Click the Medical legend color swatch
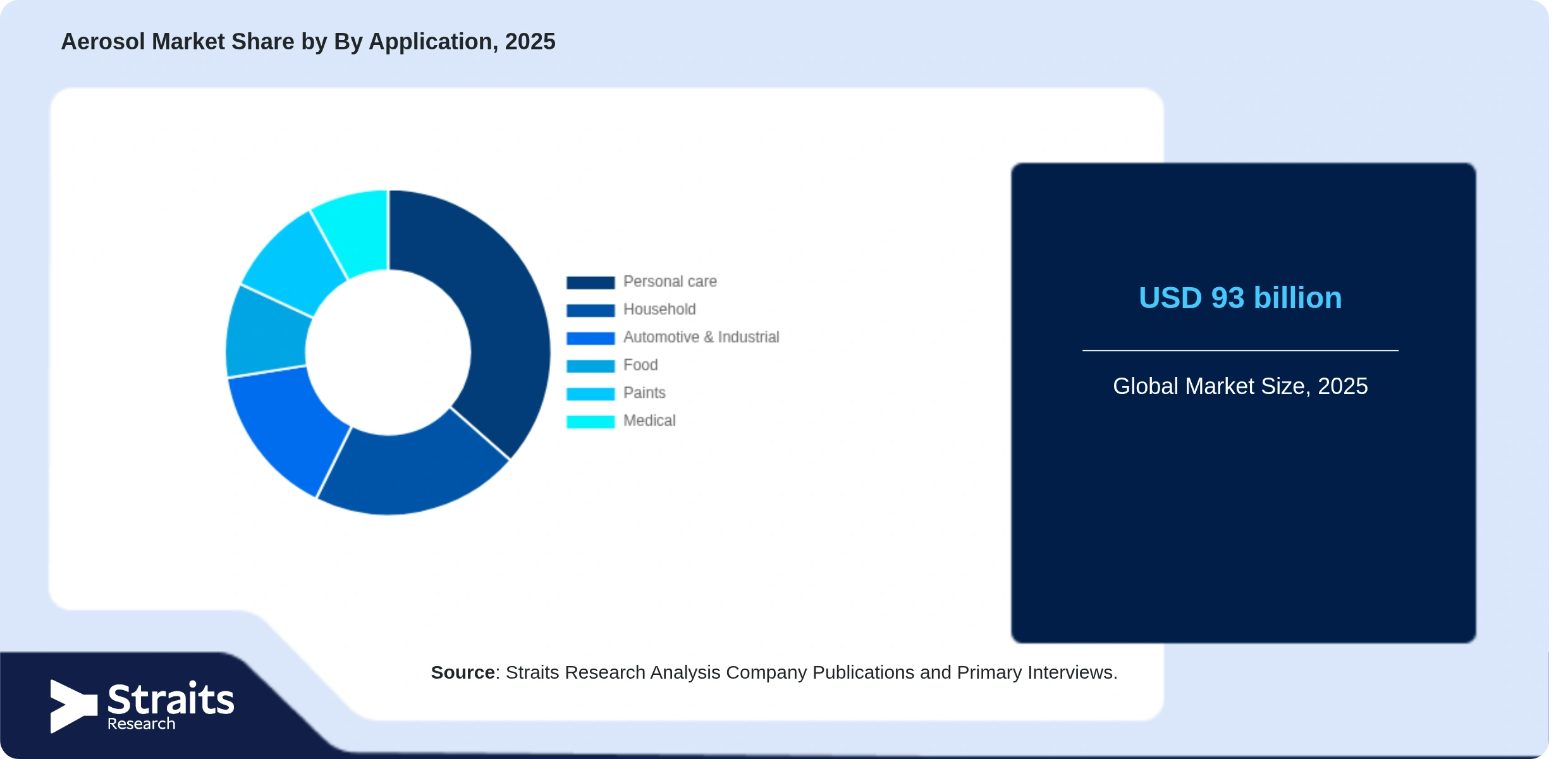The width and height of the screenshot is (1568, 759). pyautogui.click(x=591, y=421)
